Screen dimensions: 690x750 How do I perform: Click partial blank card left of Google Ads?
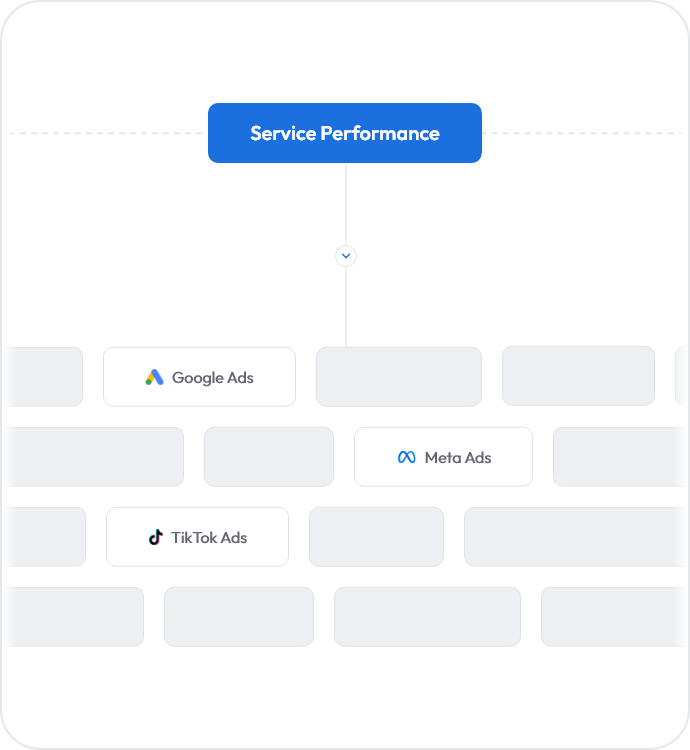tap(43, 377)
